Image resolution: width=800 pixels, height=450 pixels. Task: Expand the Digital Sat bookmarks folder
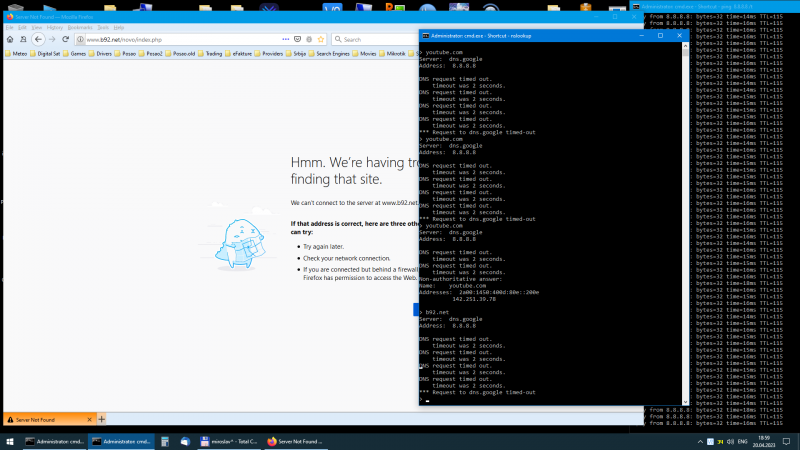pyautogui.click(x=45, y=54)
